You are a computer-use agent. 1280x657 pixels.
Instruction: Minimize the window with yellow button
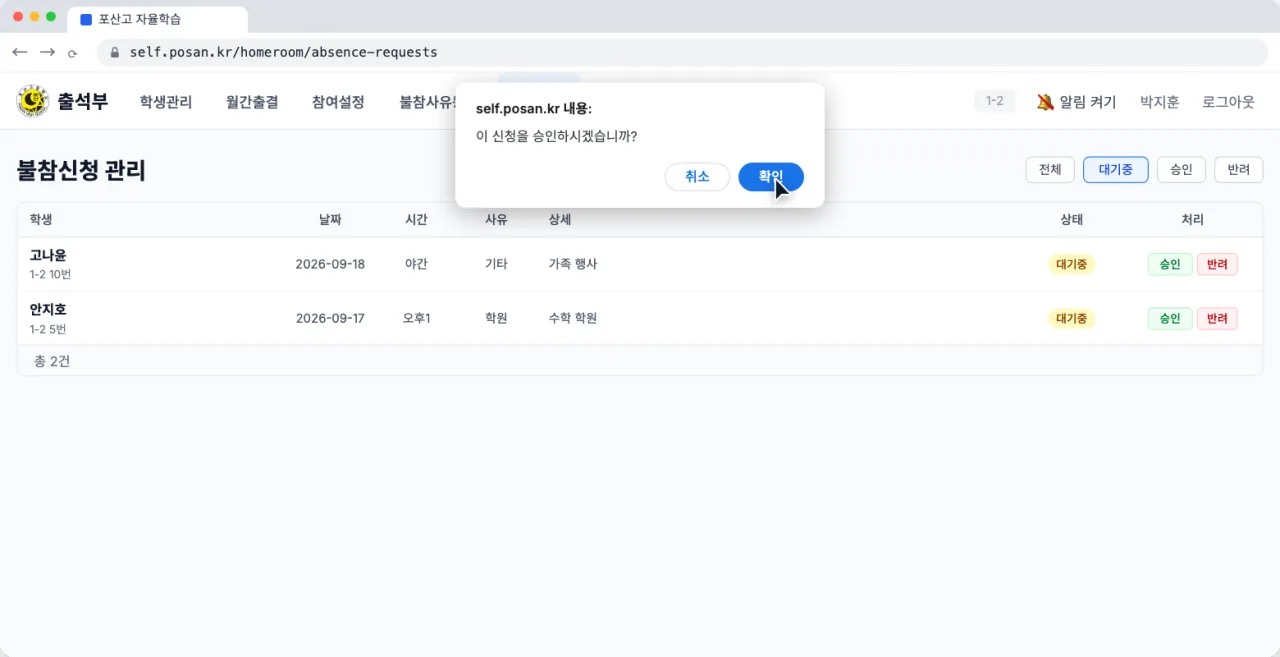[x=35, y=17]
